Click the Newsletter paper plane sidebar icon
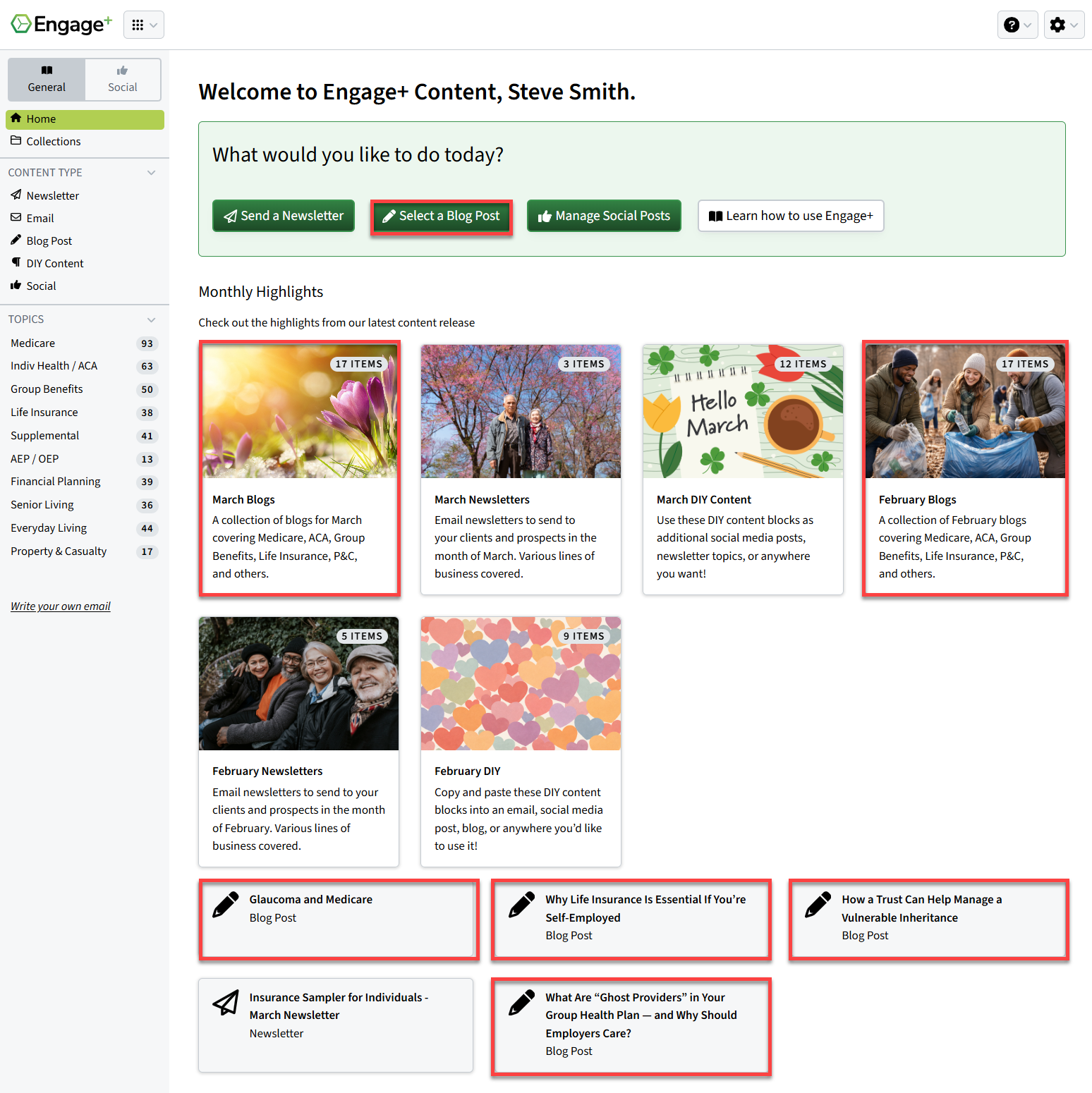1092x1093 pixels. click(x=16, y=194)
